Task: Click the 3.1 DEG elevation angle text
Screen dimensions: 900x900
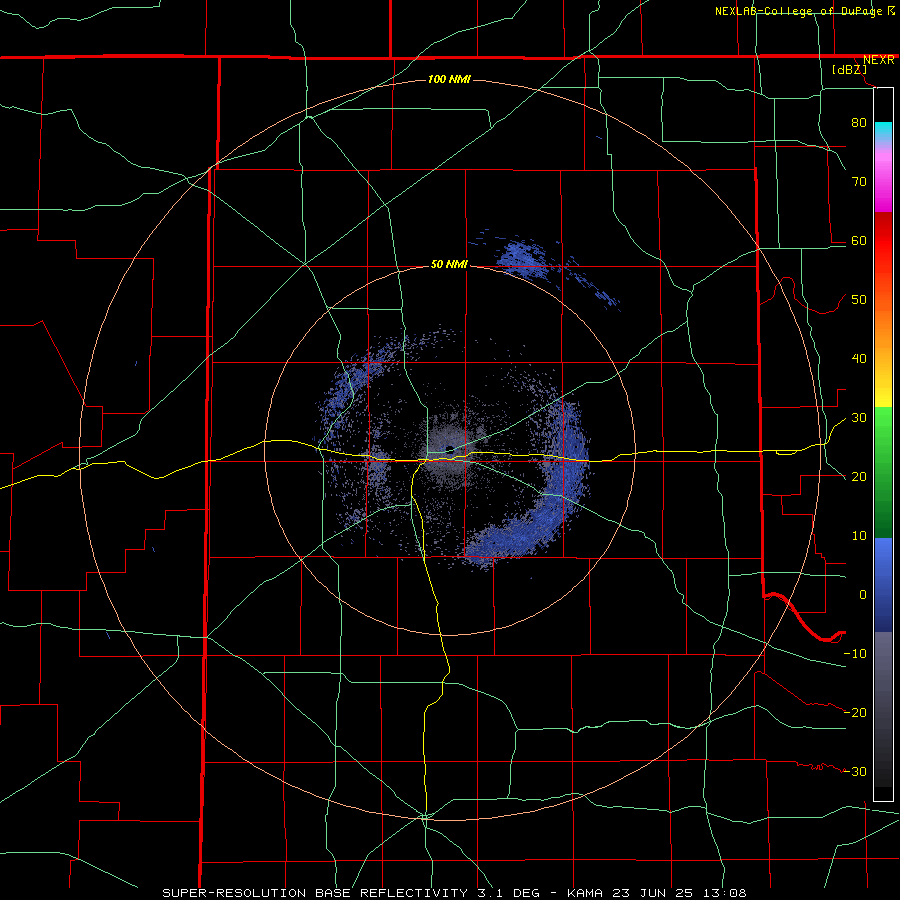Action: click(507, 893)
